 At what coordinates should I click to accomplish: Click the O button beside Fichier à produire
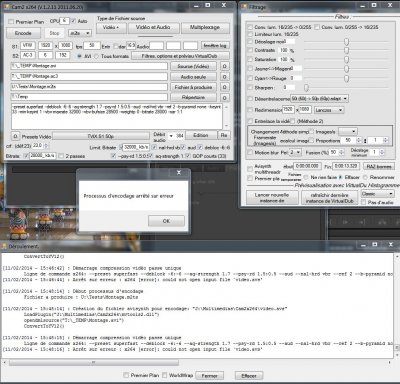coord(224,87)
